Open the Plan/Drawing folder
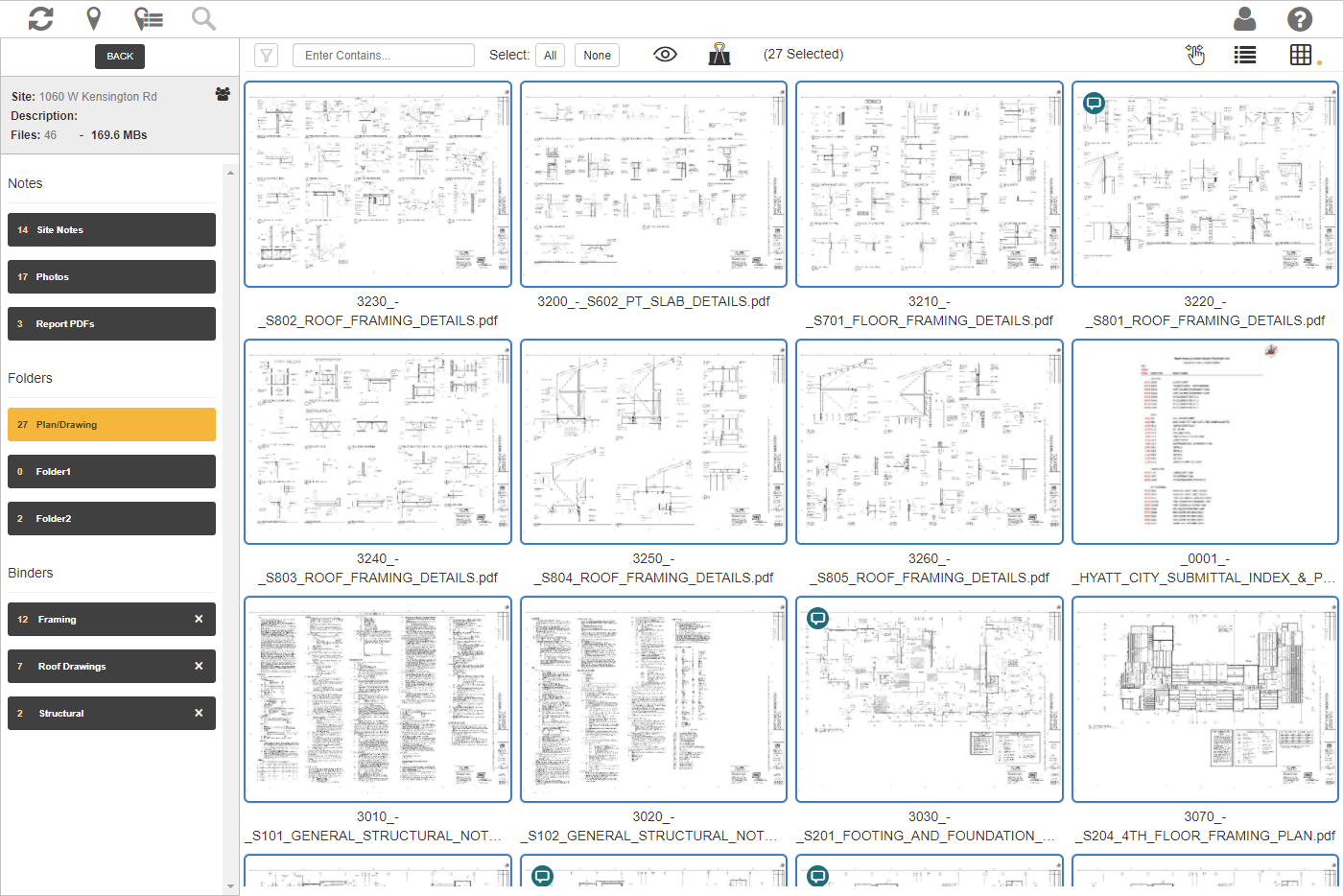 click(111, 425)
